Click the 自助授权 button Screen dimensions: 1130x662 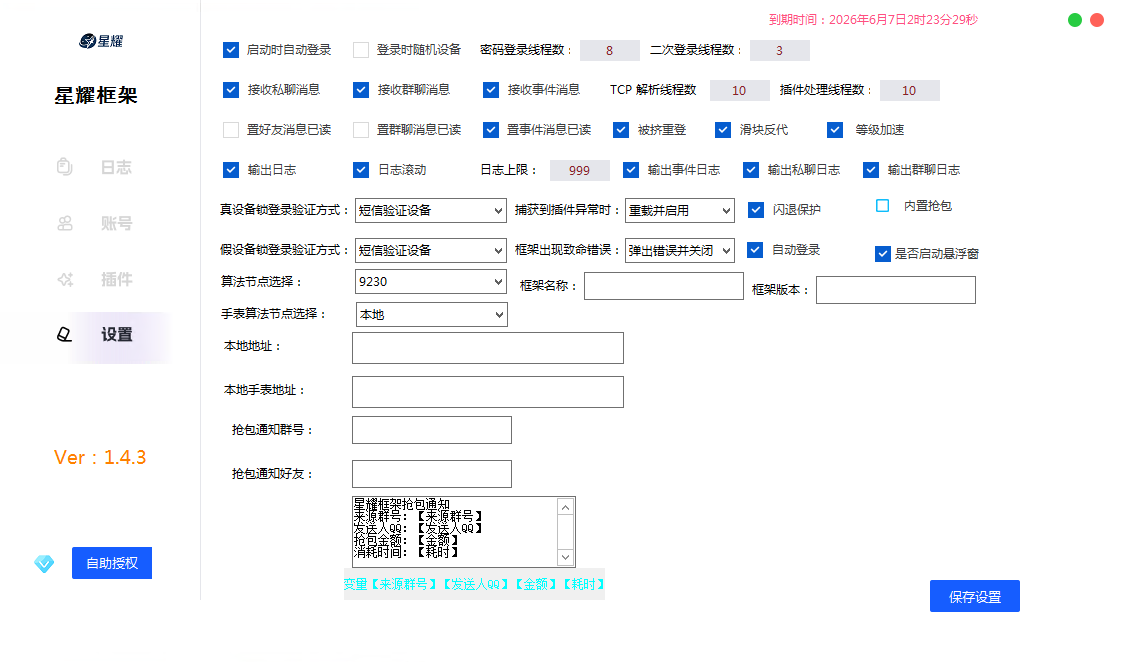[x=111, y=563]
